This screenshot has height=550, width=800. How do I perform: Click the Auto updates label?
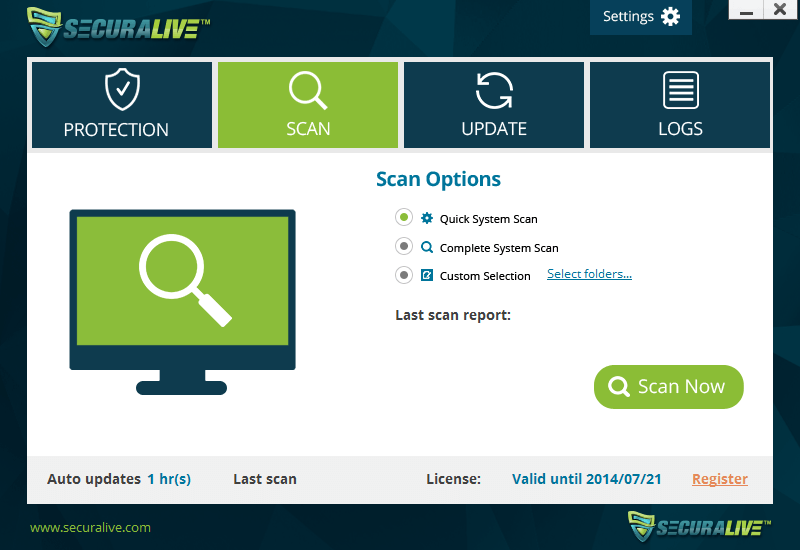pyautogui.click(x=94, y=479)
